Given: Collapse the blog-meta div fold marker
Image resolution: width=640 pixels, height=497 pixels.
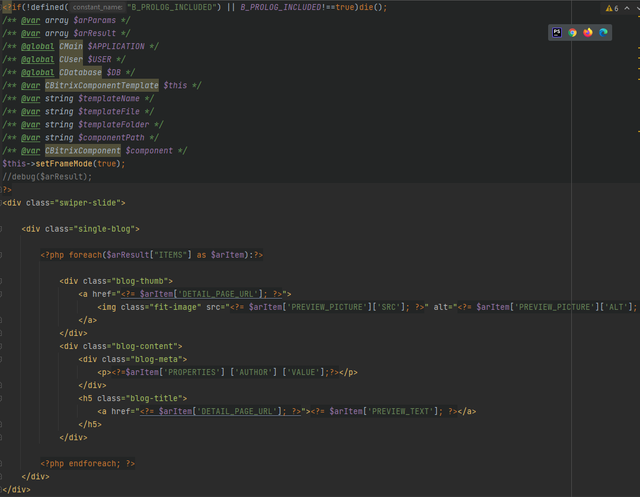Looking at the screenshot, I should pyautogui.click(x=1, y=359).
